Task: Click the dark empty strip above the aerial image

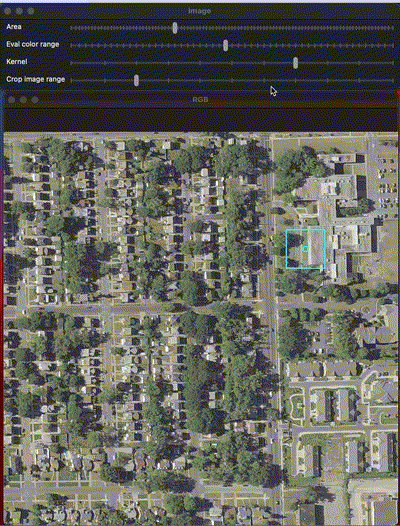Action: [x=200, y=120]
